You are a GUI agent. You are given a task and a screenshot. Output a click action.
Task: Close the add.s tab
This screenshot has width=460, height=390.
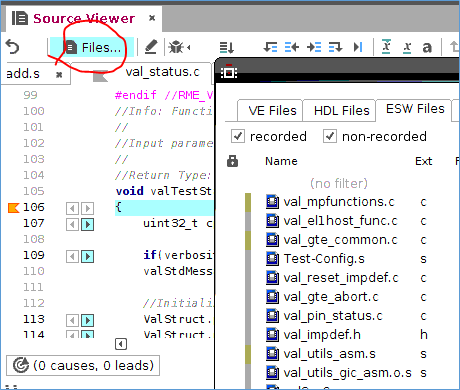[59, 74]
